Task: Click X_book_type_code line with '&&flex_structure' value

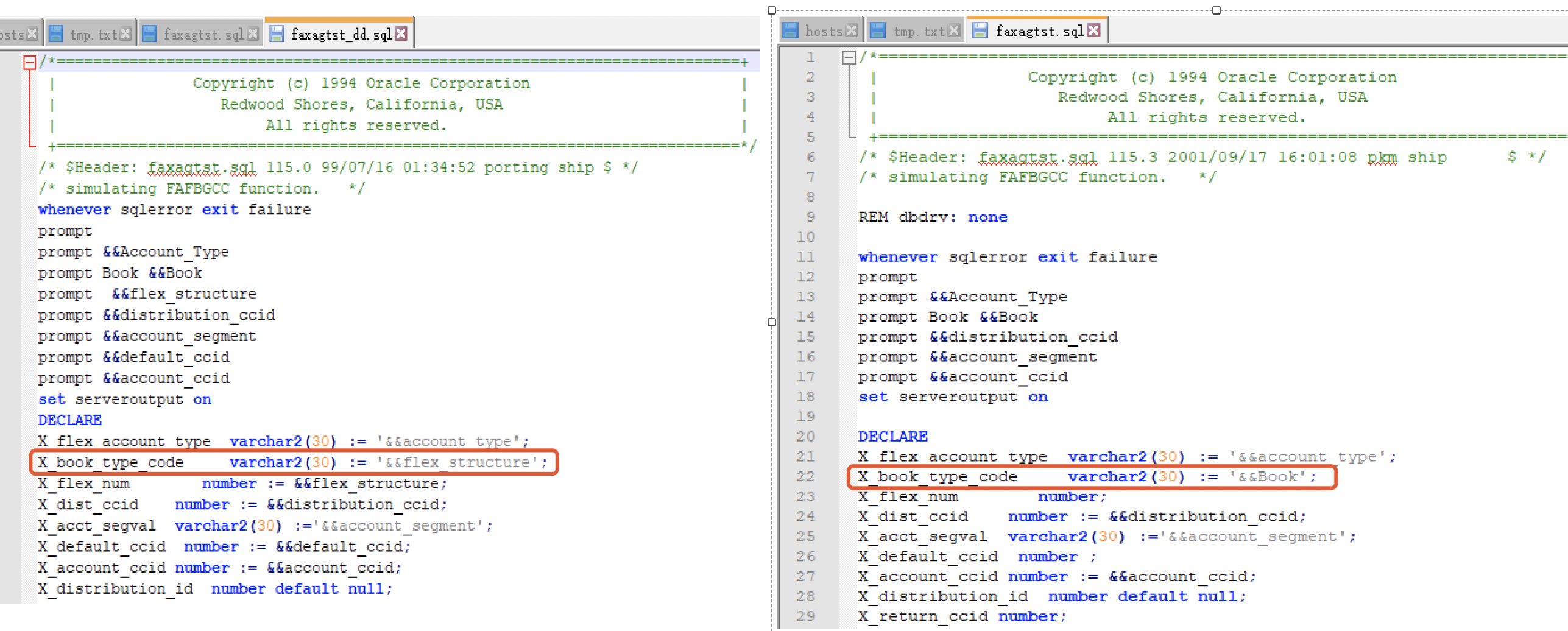Action: [x=293, y=463]
